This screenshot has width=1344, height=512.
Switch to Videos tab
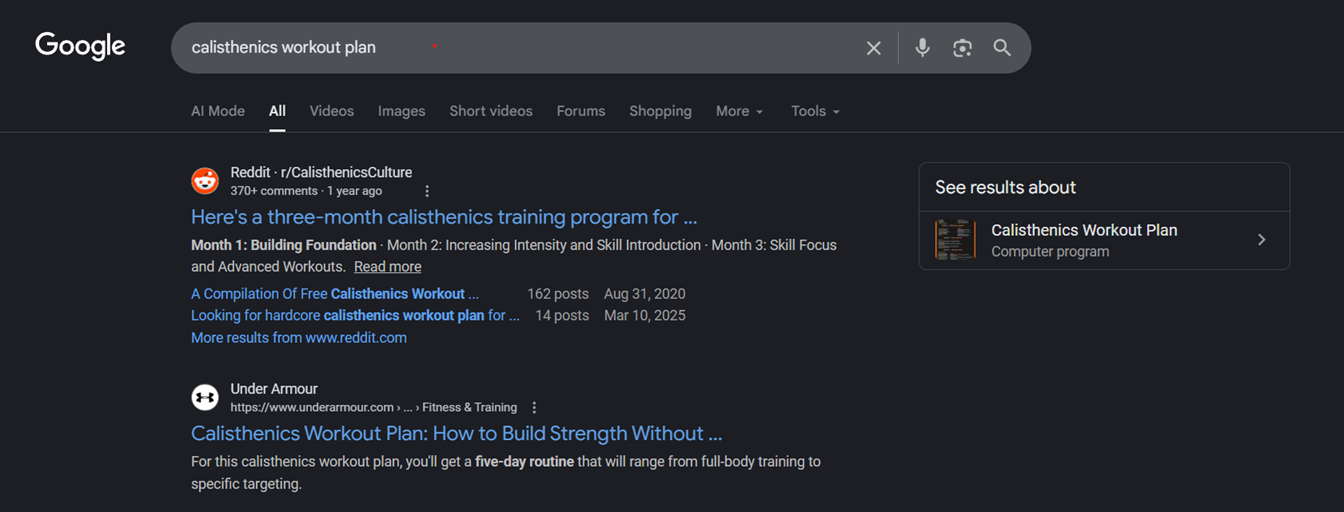click(x=332, y=111)
